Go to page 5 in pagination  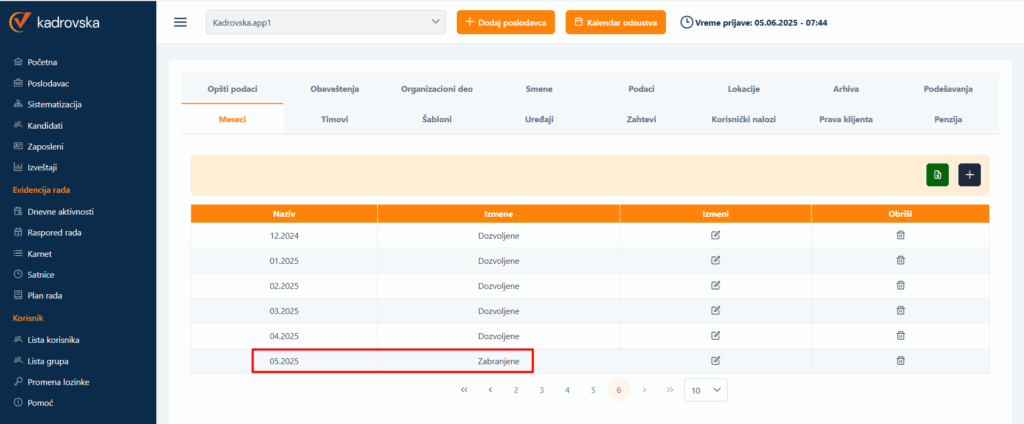[x=593, y=390]
